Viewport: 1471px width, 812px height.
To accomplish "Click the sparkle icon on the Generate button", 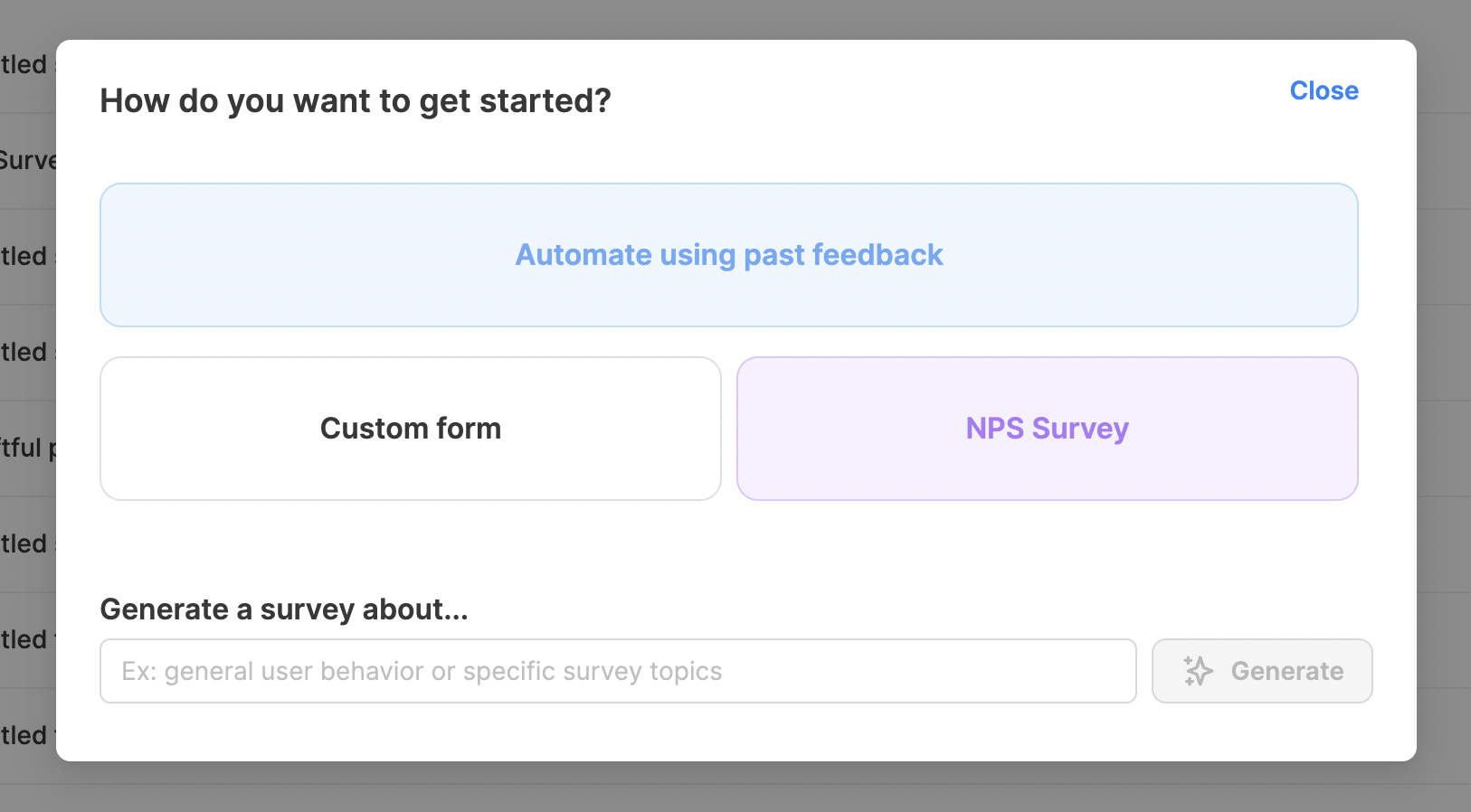I will tap(1198, 671).
